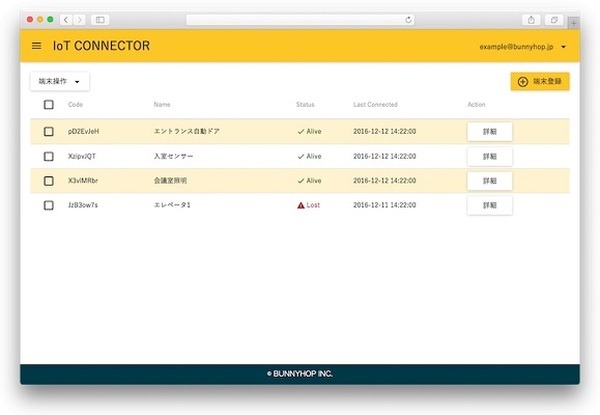Open the example@bunnyhop.jp account menu
600x415 pixels.
(523, 47)
